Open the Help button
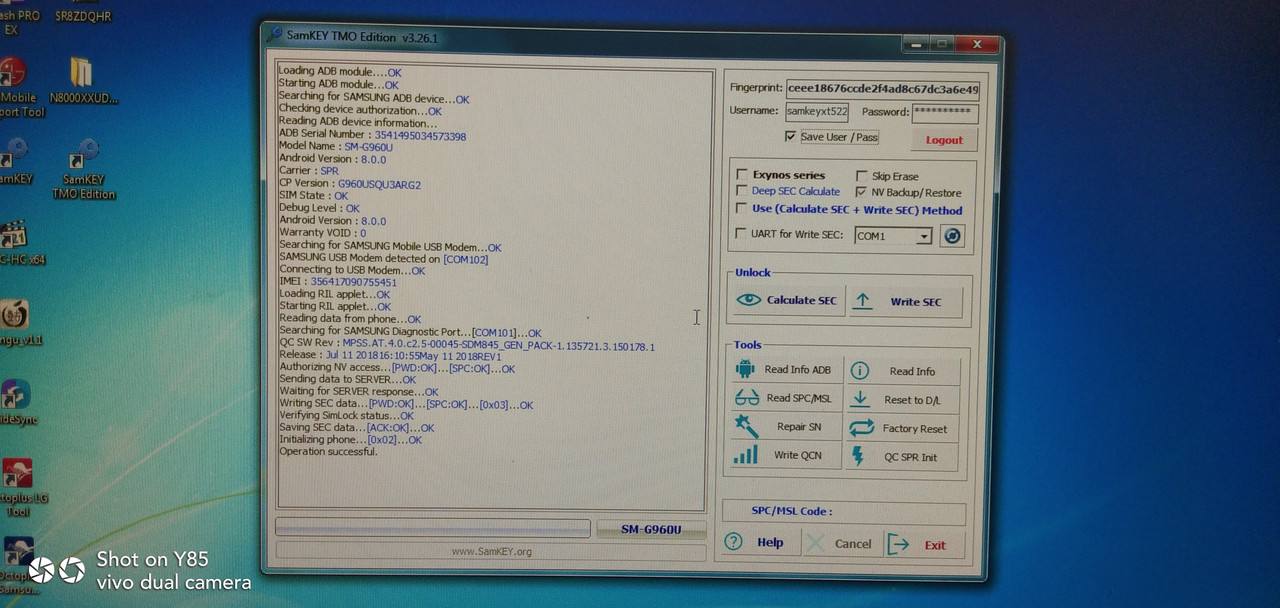Screen dimensions: 1280x608 (760, 542)
